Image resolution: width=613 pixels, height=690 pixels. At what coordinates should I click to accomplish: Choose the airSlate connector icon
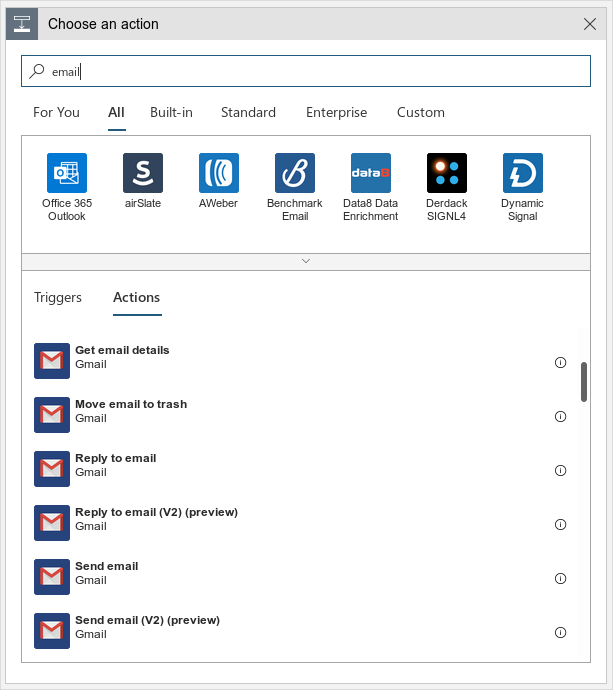pyautogui.click(x=143, y=173)
